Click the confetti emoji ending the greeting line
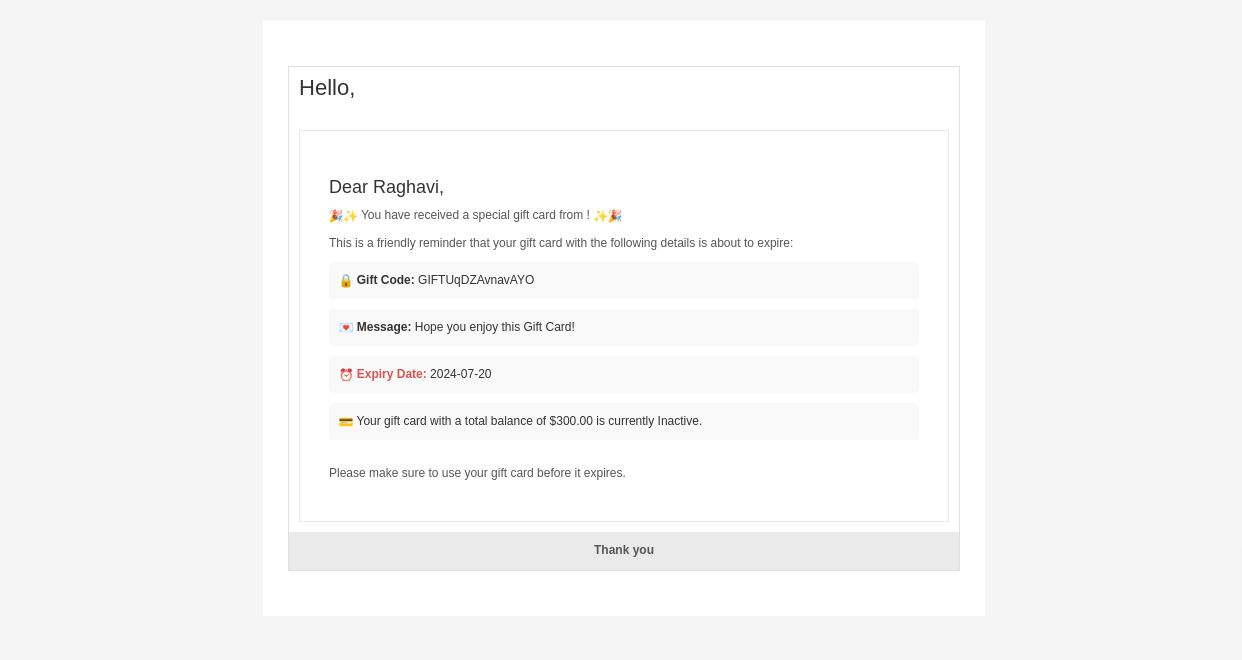This screenshot has width=1242, height=660. (615, 215)
